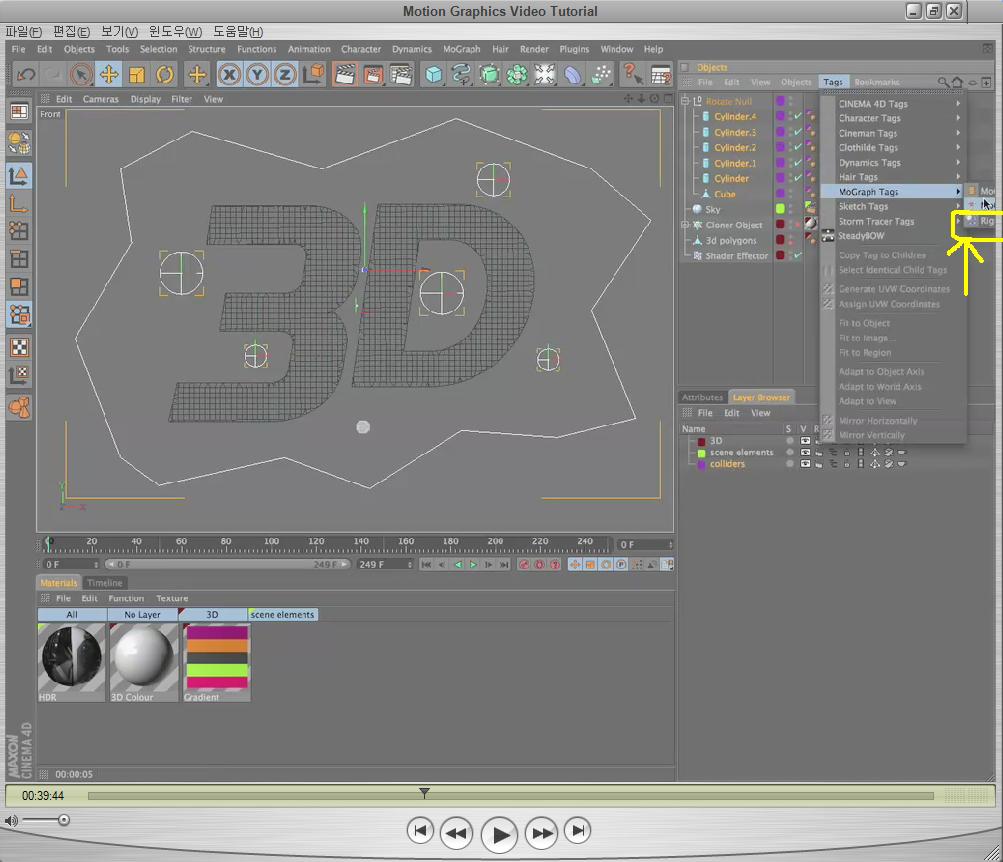Toggle the solo dot for the 3D layer

tap(790, 441)
